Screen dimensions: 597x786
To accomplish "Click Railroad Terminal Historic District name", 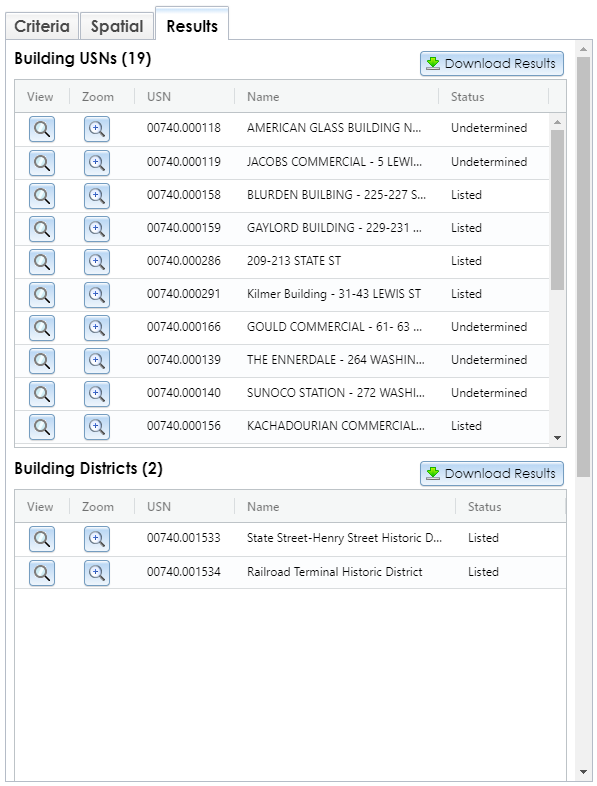I will tap(335, 572).
